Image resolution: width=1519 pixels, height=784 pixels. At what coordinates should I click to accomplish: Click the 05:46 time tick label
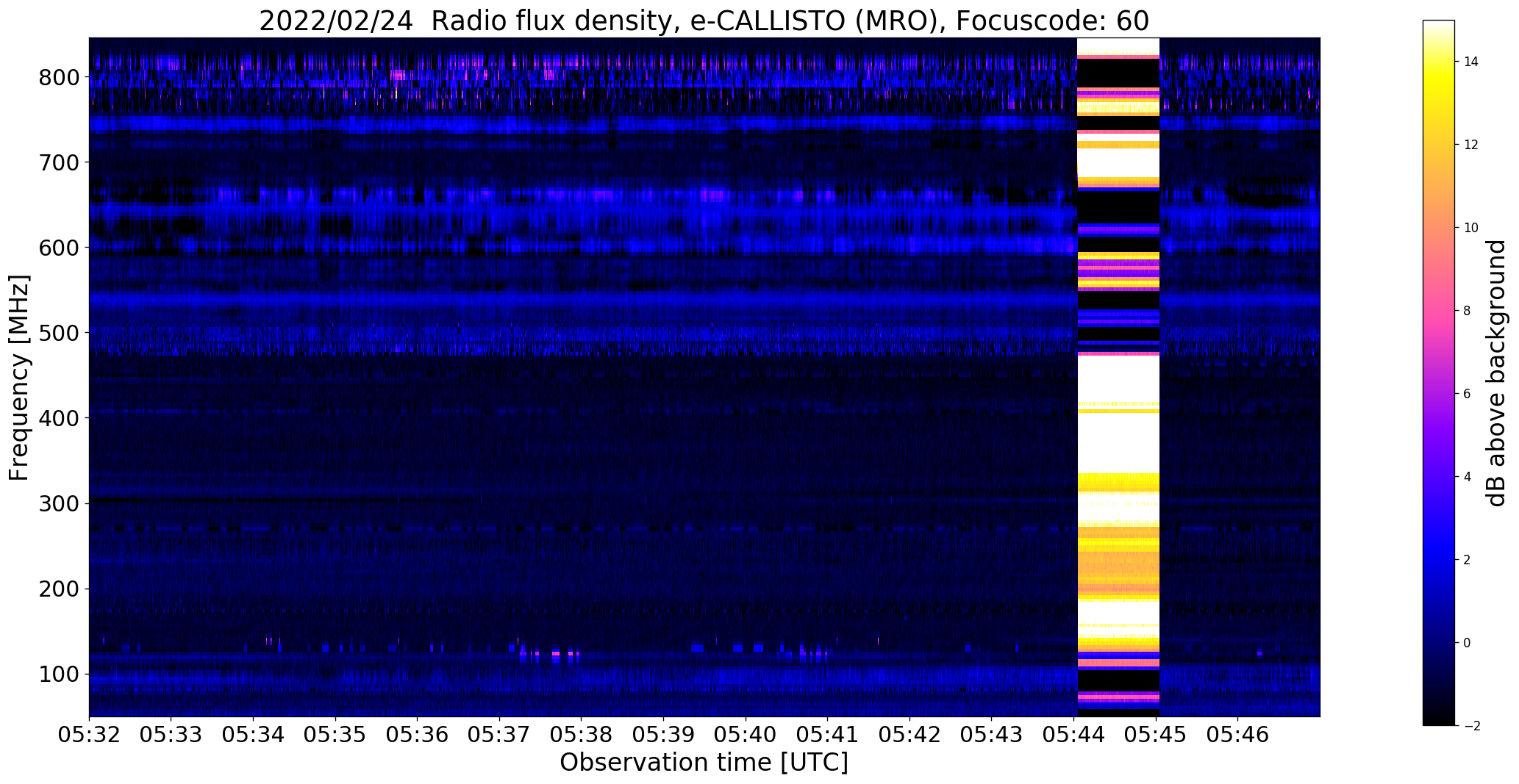(x=1238, y=734)
